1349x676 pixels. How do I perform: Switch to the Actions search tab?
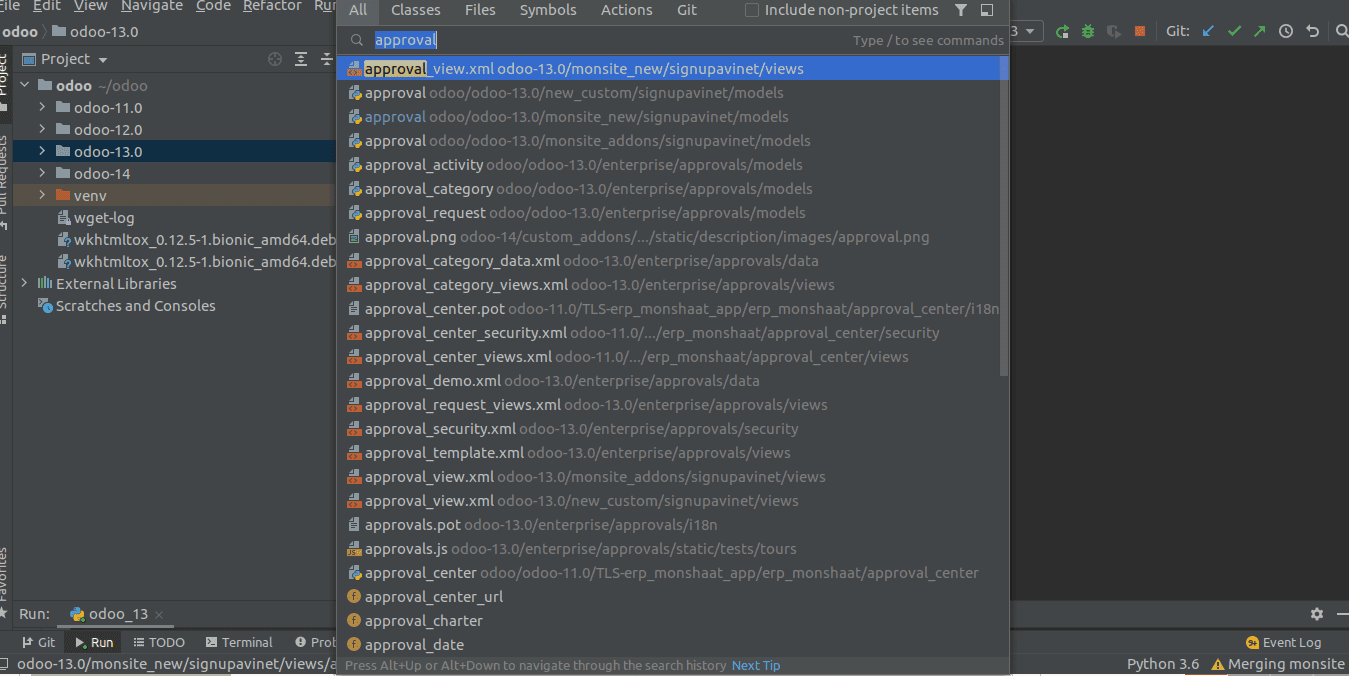[627, 10]
